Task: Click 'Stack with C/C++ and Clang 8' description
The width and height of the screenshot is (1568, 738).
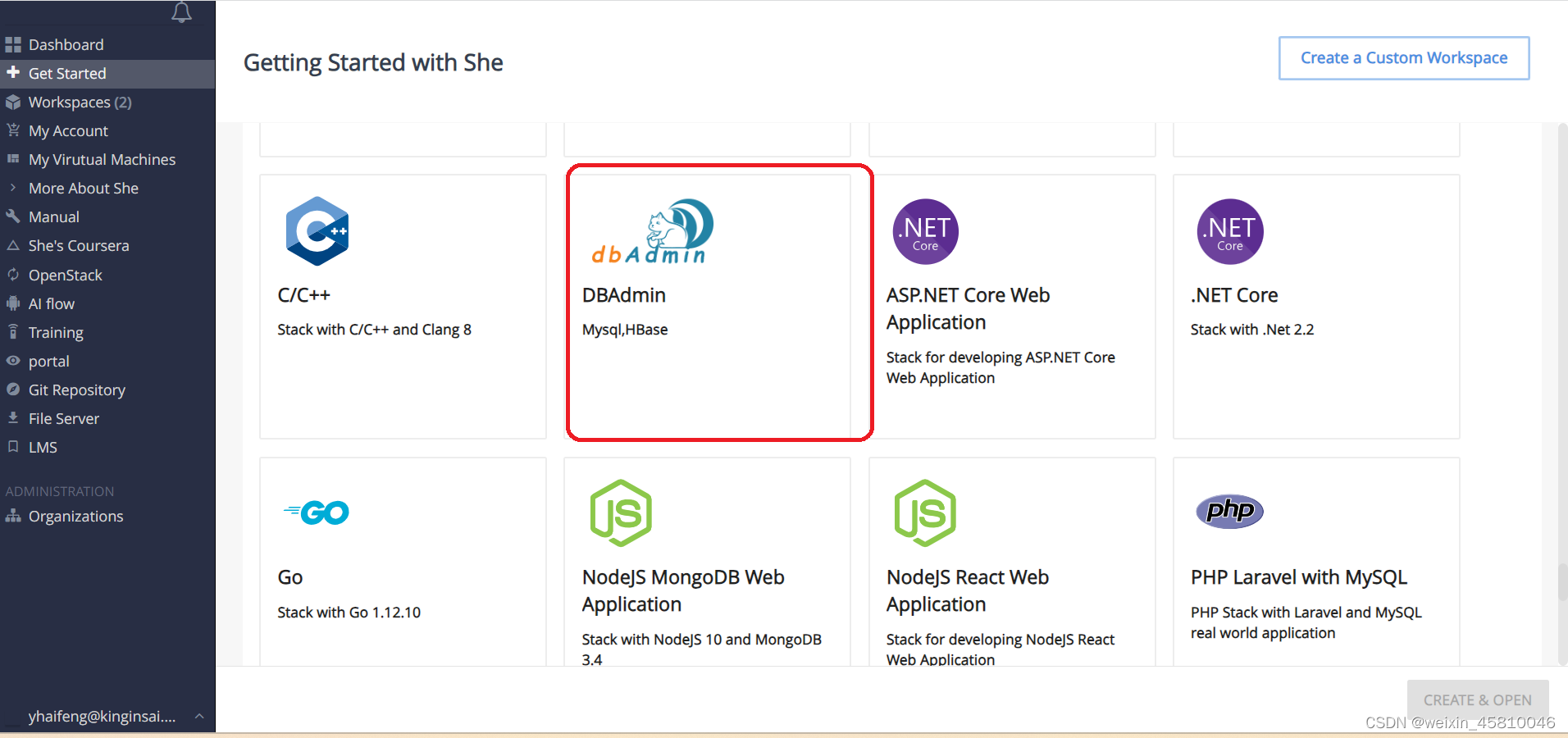Action: pyautogui.click(x=374, y=330)
